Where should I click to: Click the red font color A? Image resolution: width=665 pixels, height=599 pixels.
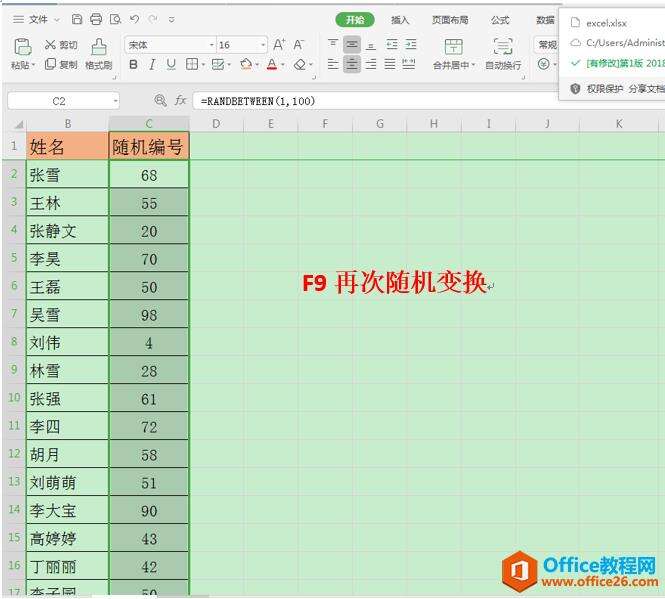[272, 64]
